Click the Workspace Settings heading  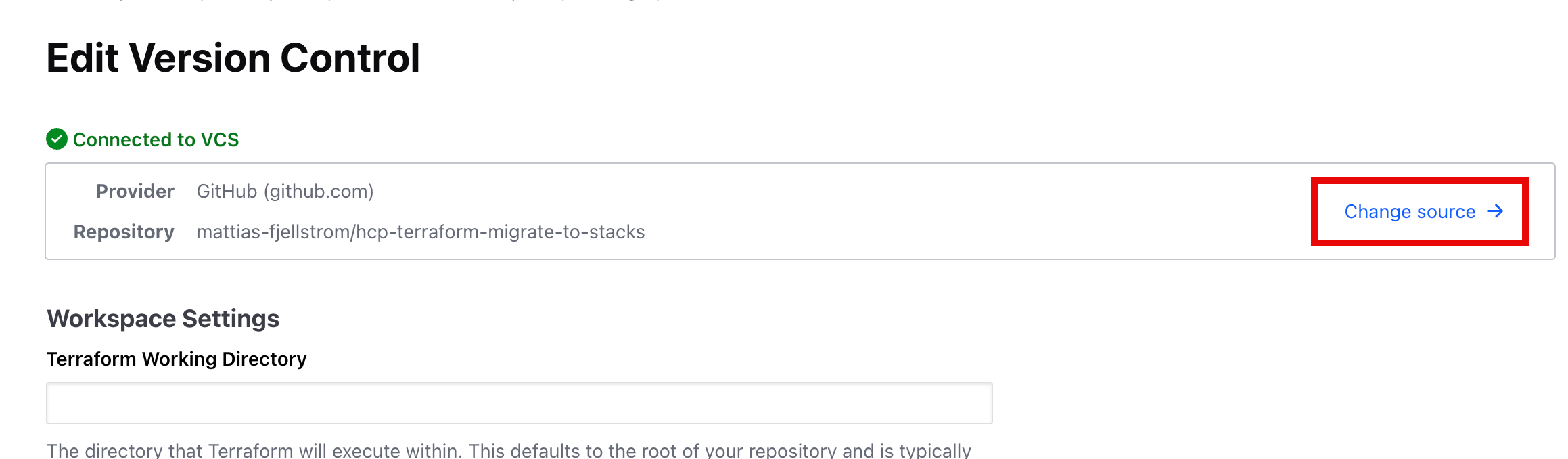click(x=163, y=319)
